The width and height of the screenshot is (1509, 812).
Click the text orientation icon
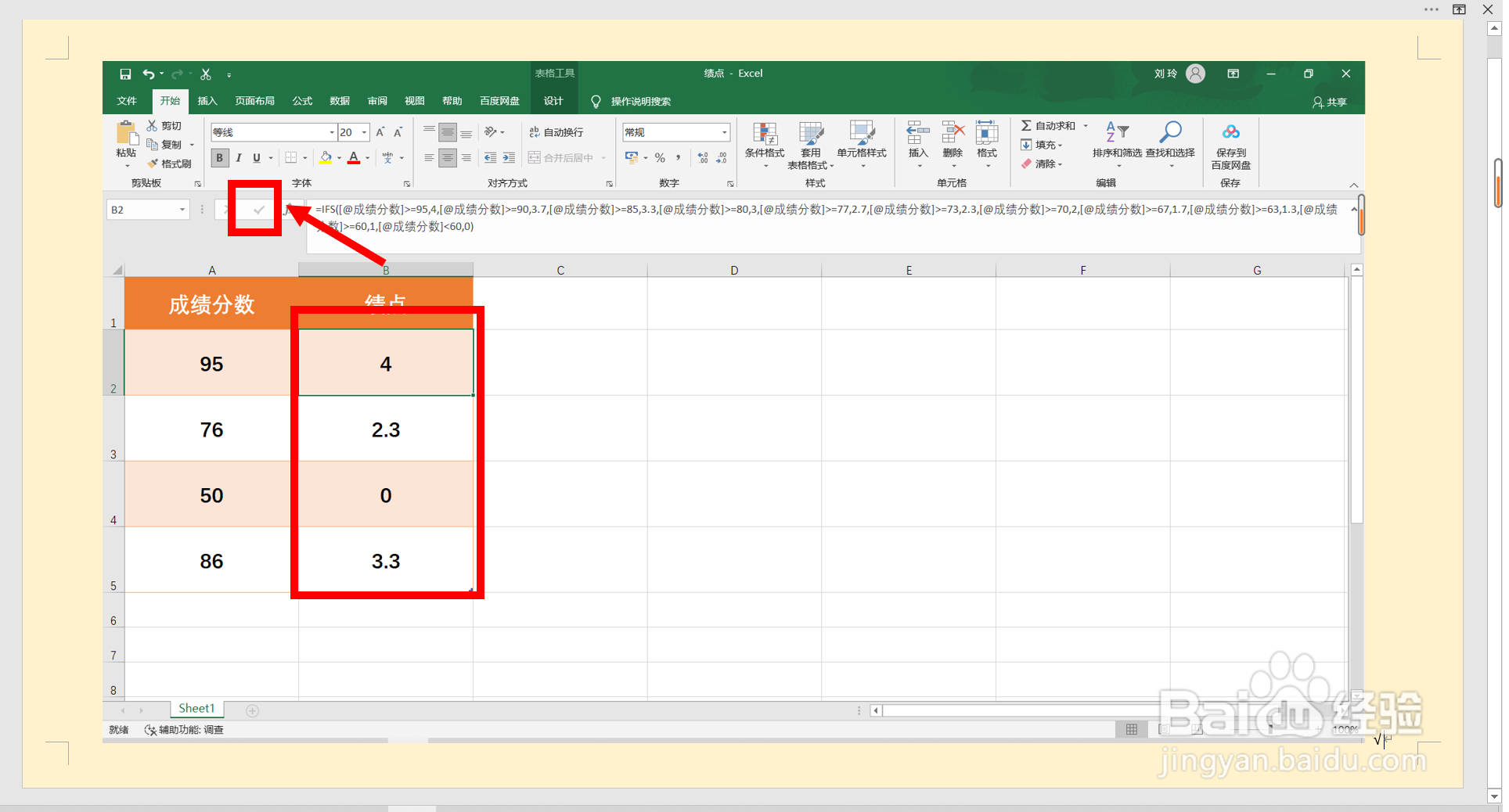tap(491, 132)
